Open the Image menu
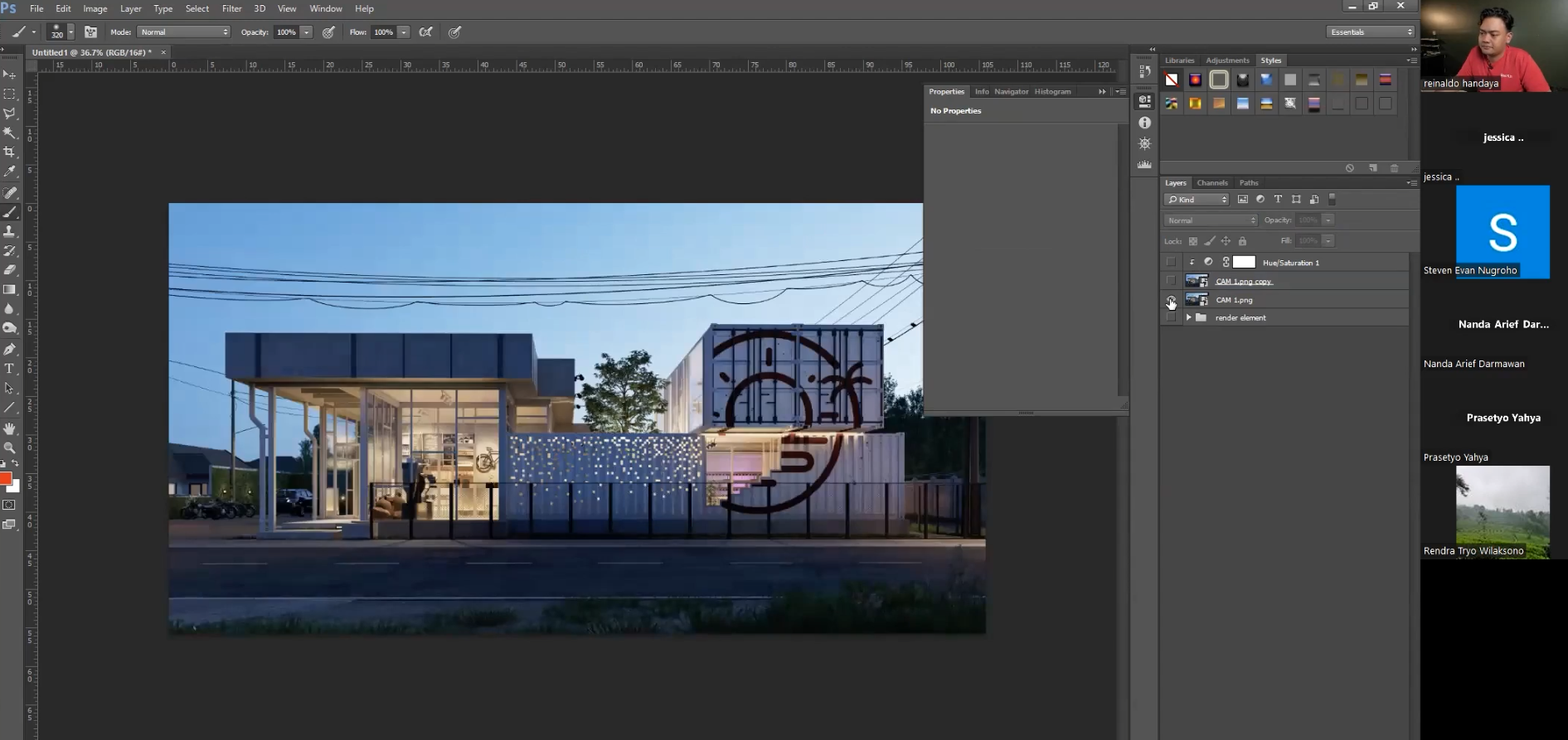Viewport: 1568px width, 740px height. click(95, 8)
